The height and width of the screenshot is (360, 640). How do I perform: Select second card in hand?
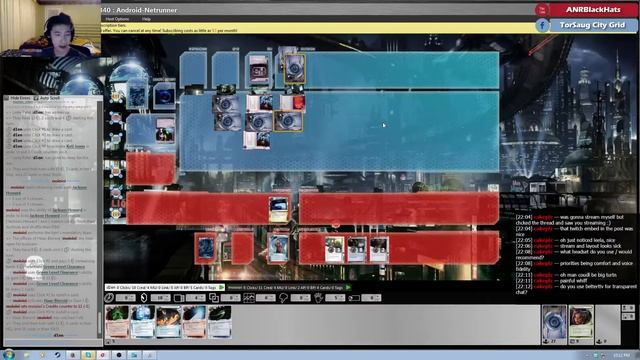tap(143, 322)
